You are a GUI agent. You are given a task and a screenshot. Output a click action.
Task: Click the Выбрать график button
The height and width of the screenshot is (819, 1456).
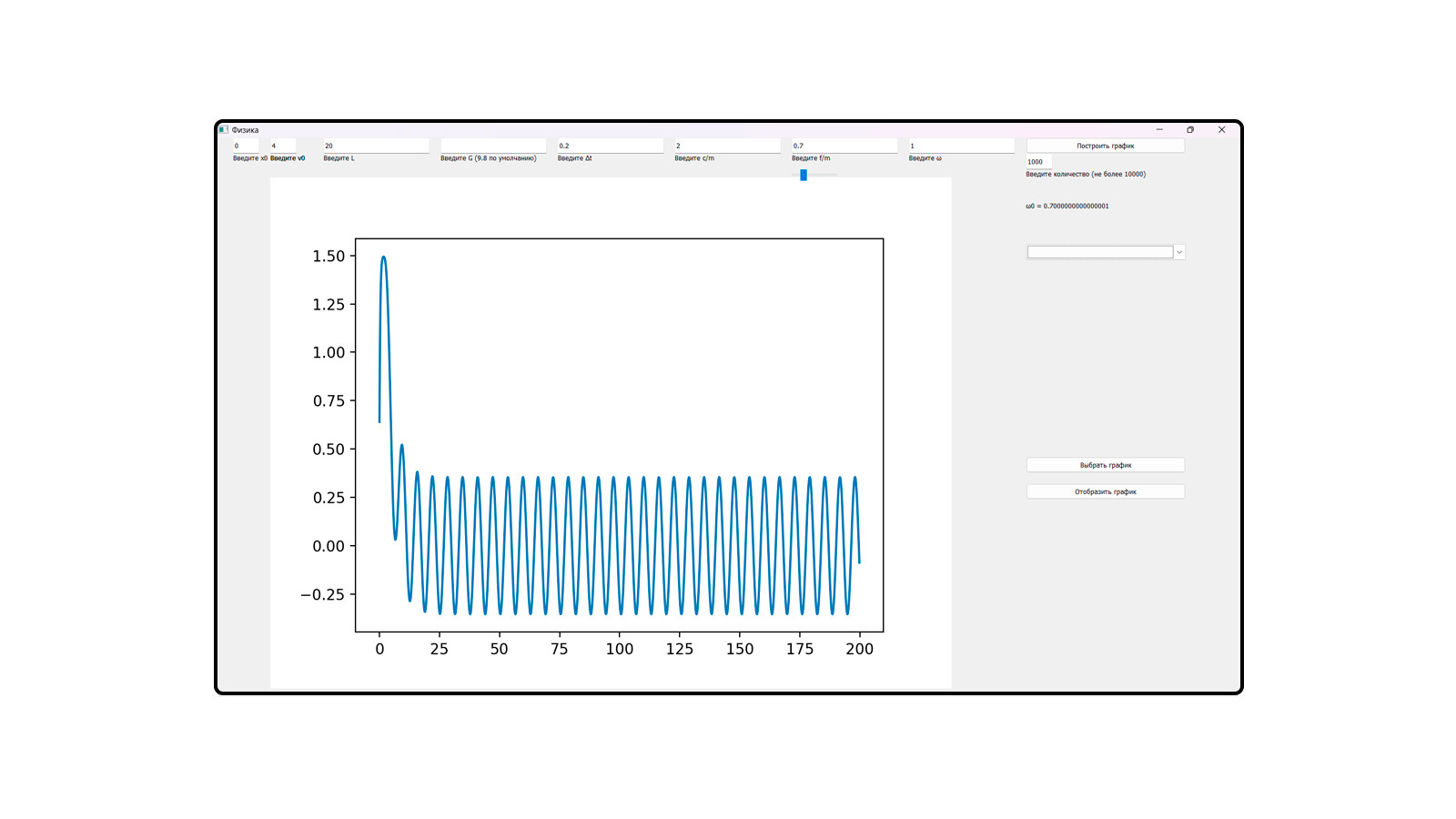(x=1106, y=465)
